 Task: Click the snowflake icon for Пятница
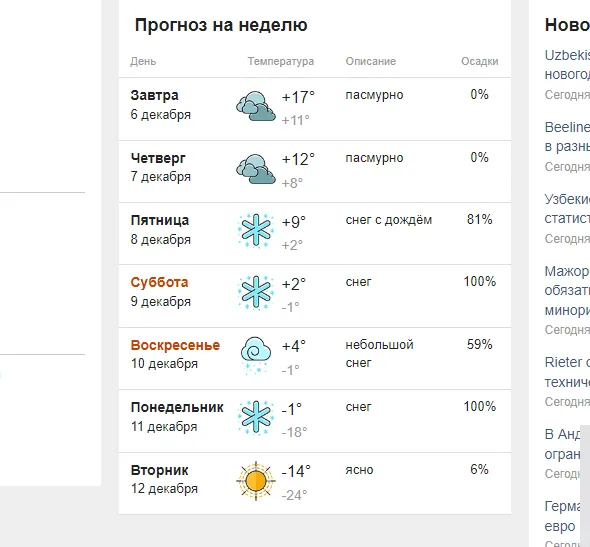click(x=256, y=230)
